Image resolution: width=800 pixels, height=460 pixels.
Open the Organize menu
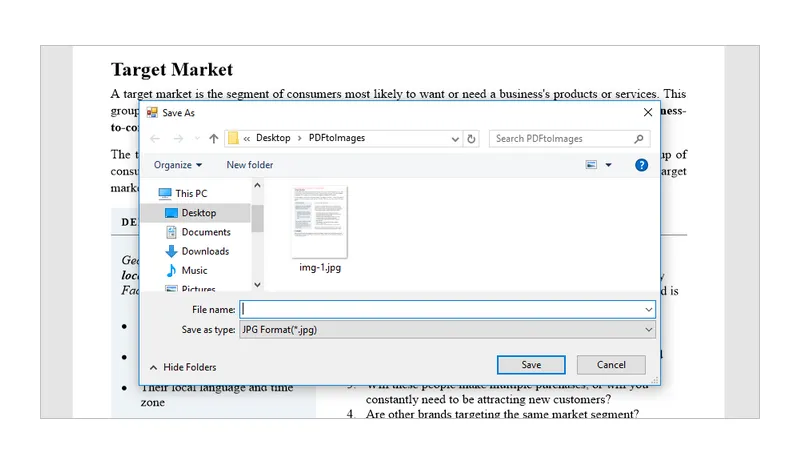(178, 165)
